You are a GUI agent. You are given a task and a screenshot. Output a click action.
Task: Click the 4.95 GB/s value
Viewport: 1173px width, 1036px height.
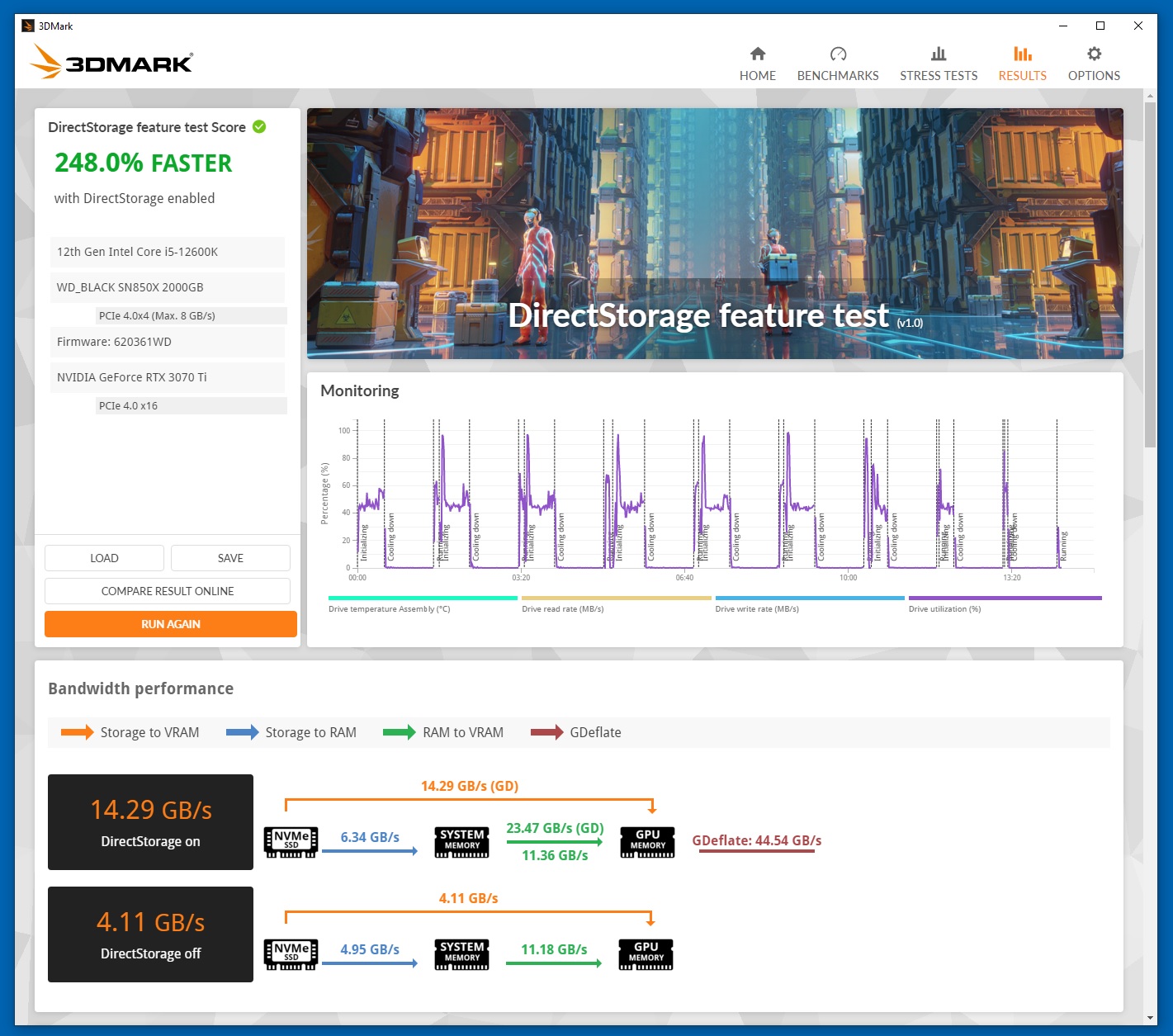point(370,949)
